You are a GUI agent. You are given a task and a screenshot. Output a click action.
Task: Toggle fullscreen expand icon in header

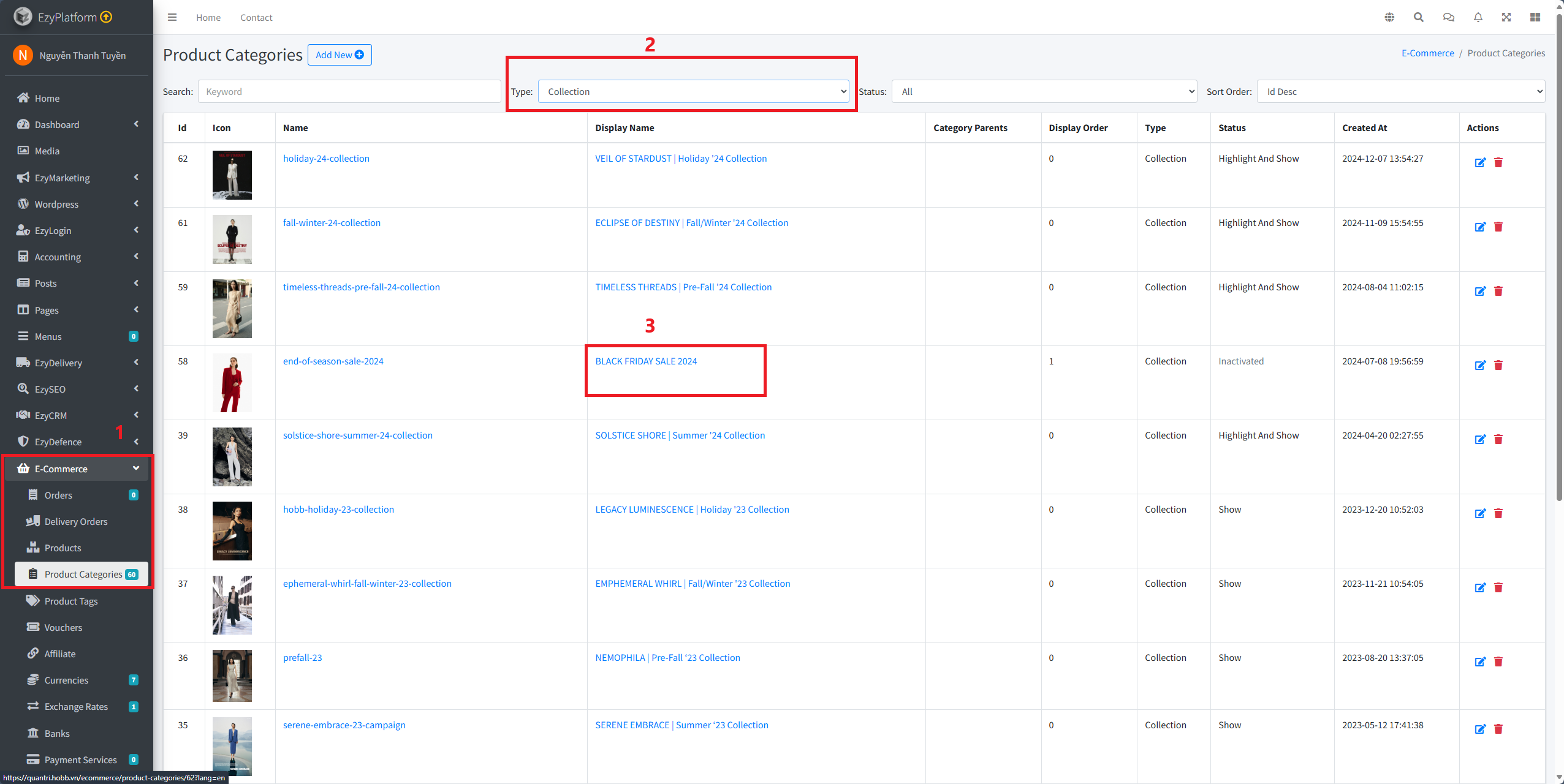(1506, 17)
